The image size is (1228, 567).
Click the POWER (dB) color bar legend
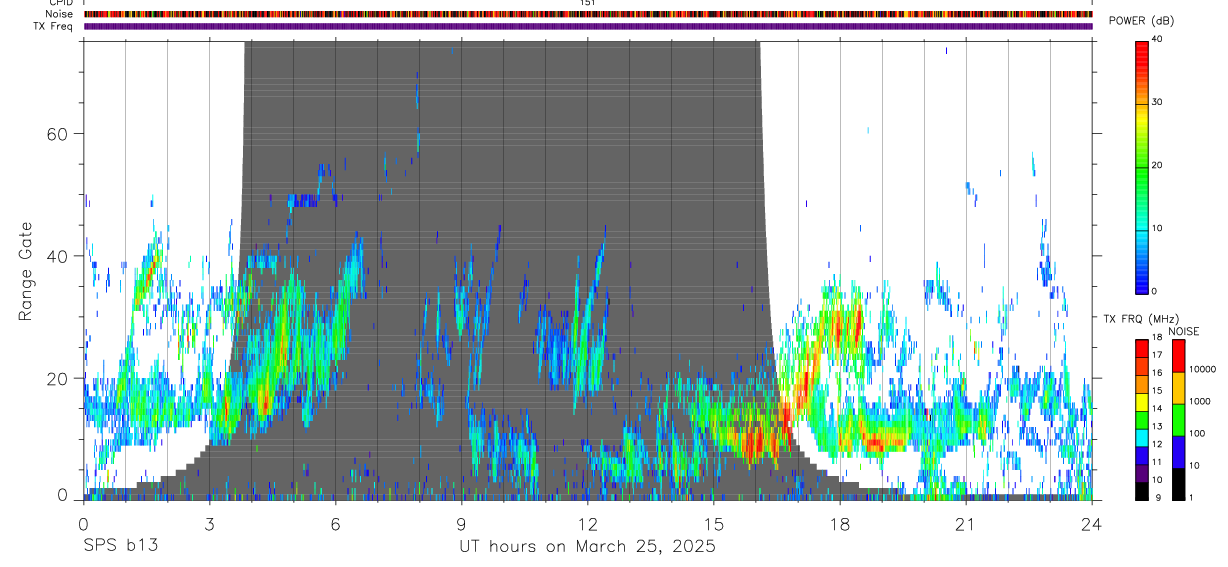[x=1142, y=166]
